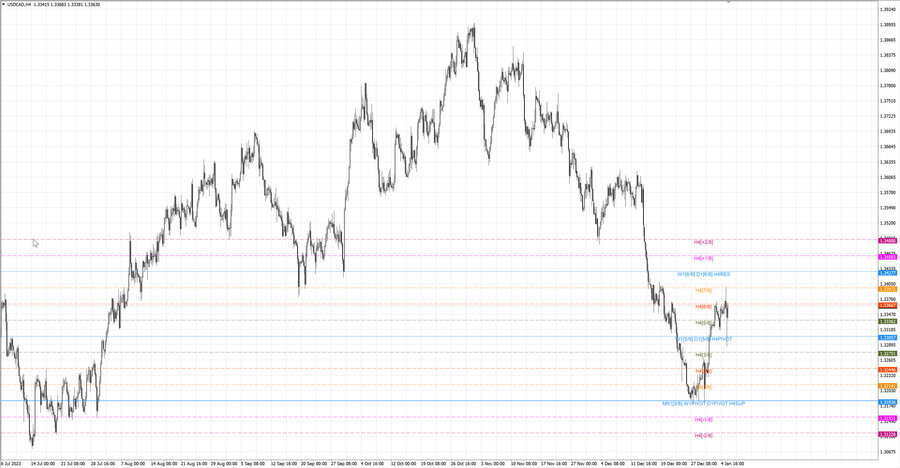The width and height of the screenshot is (900, 468).
Task: Click the blue H4RES price tag on axis
Action: coord(888,273)
